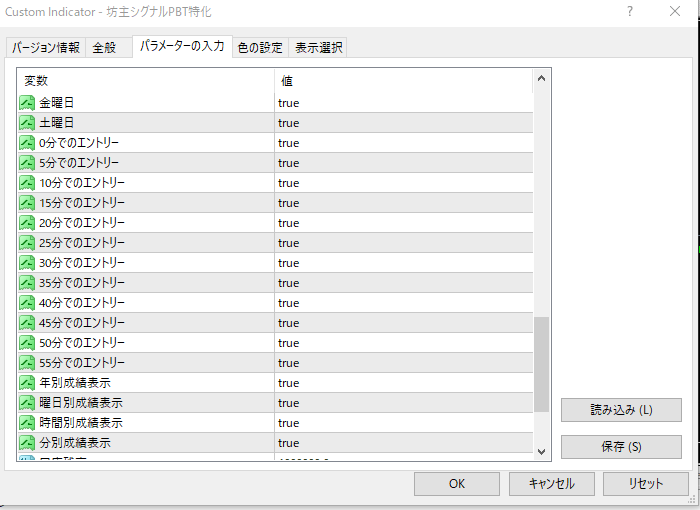Open the 表示選択 tab
Screen dimensions: 700x510
coord(318,47)
